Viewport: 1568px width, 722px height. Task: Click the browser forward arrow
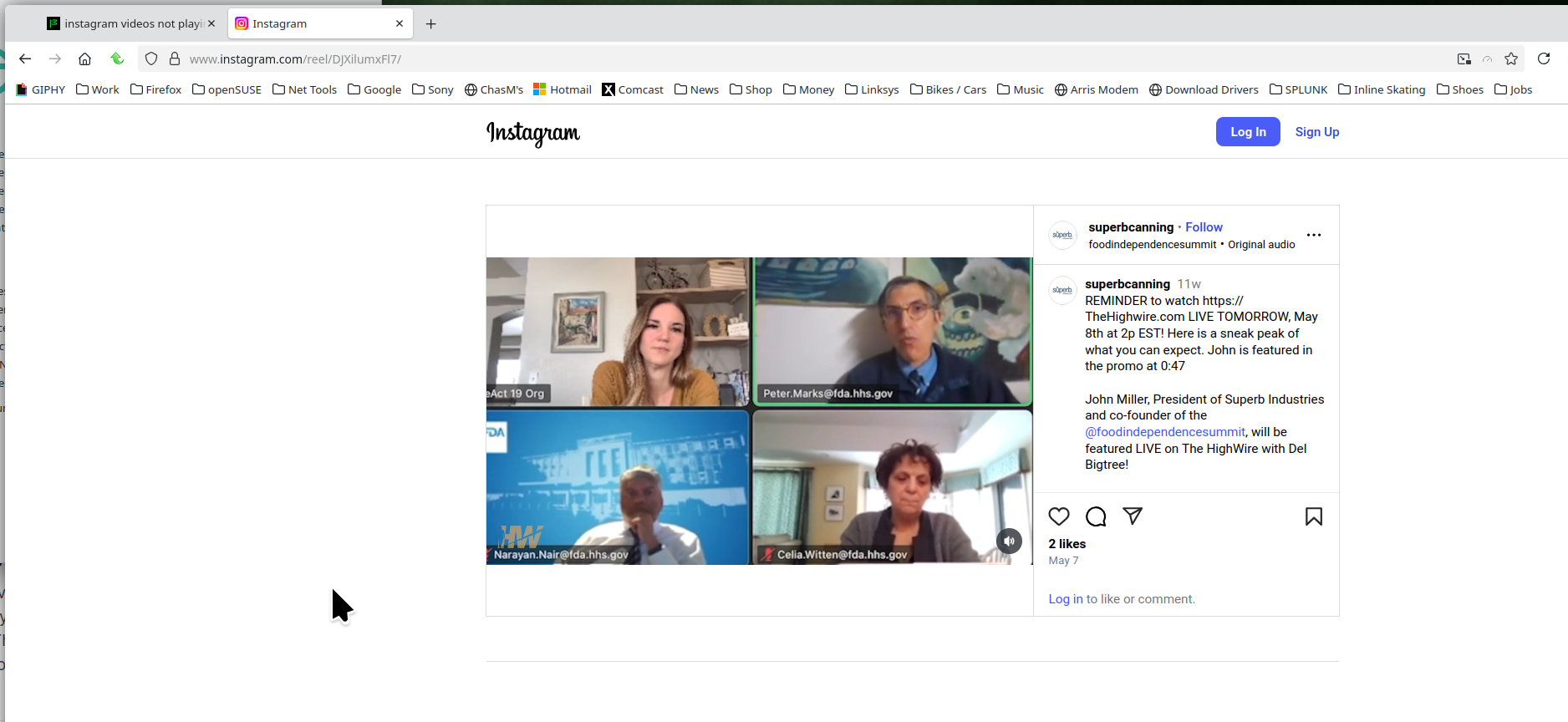(x=55, y=58)
